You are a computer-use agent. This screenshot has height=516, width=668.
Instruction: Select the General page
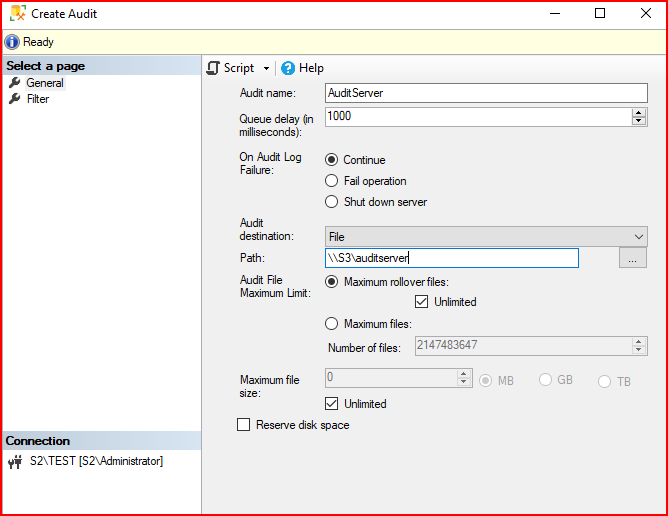(x=45, y=83)
